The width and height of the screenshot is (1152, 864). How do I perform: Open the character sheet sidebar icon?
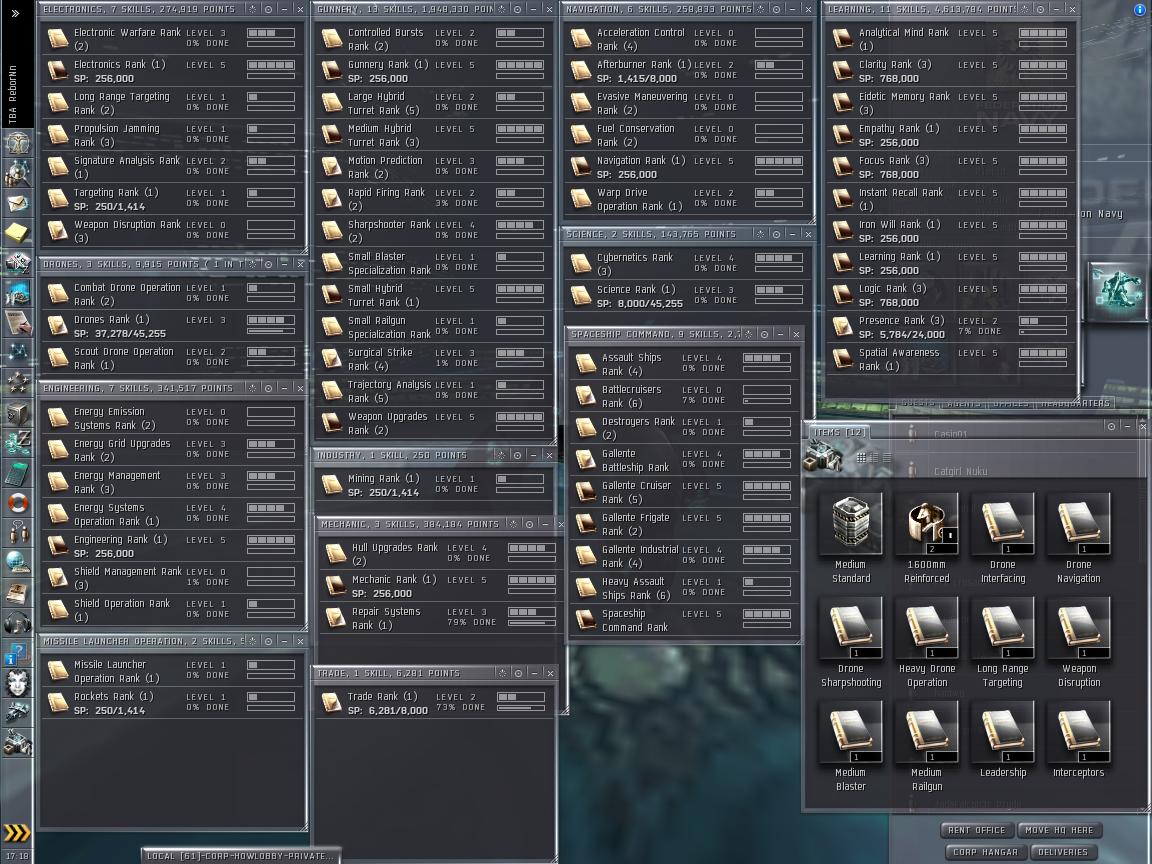tap(17, 142)
